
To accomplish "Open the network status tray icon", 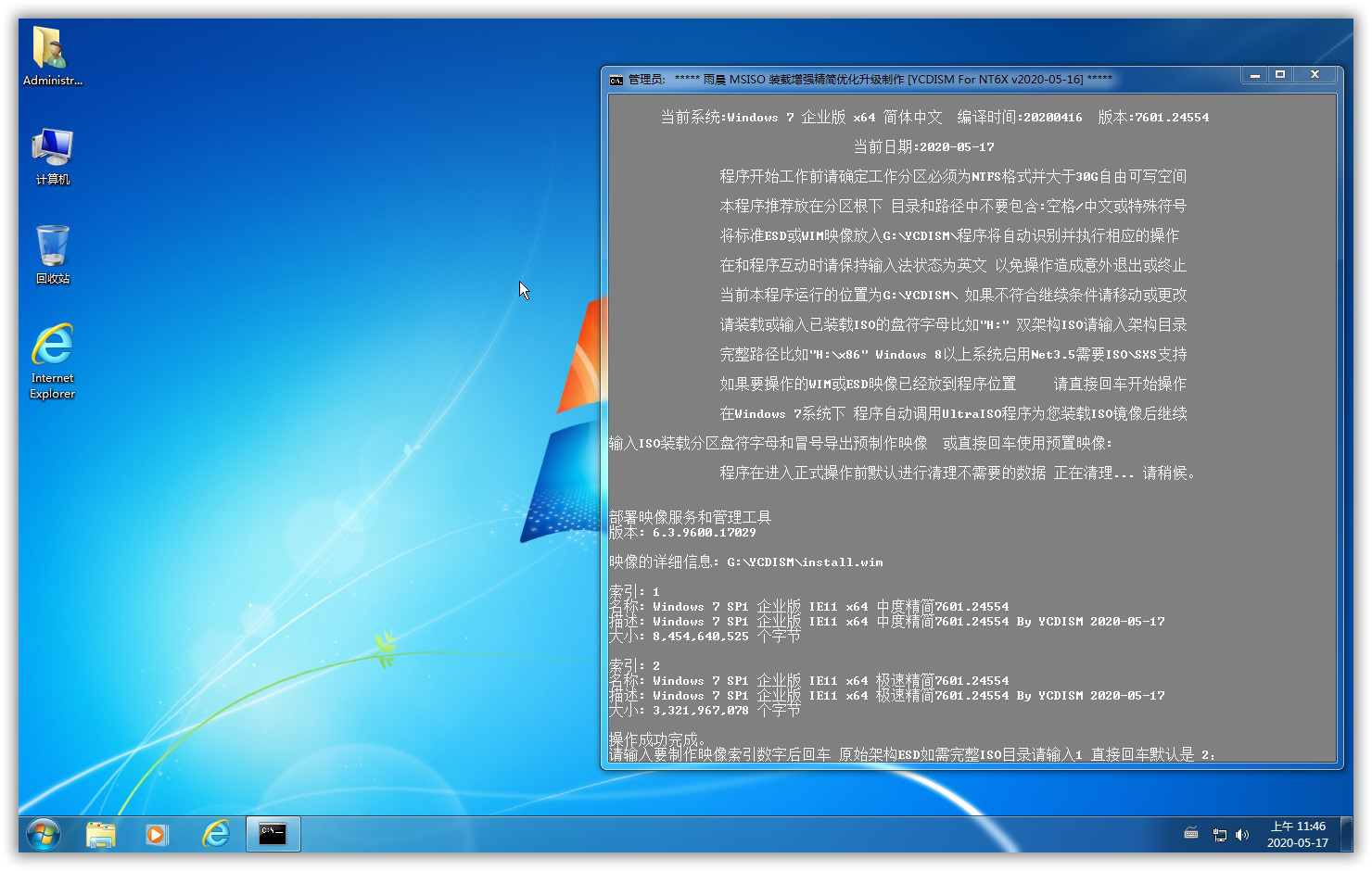I will click(1219, 835).
